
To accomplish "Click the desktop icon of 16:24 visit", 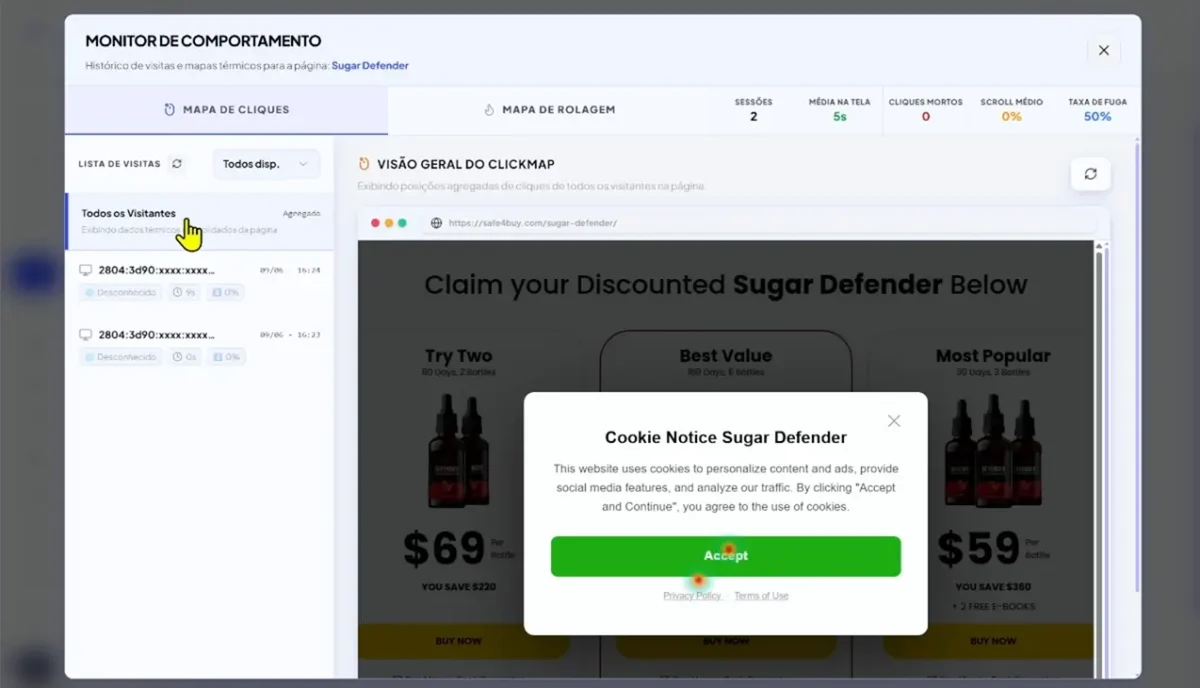I will point(86,270).
